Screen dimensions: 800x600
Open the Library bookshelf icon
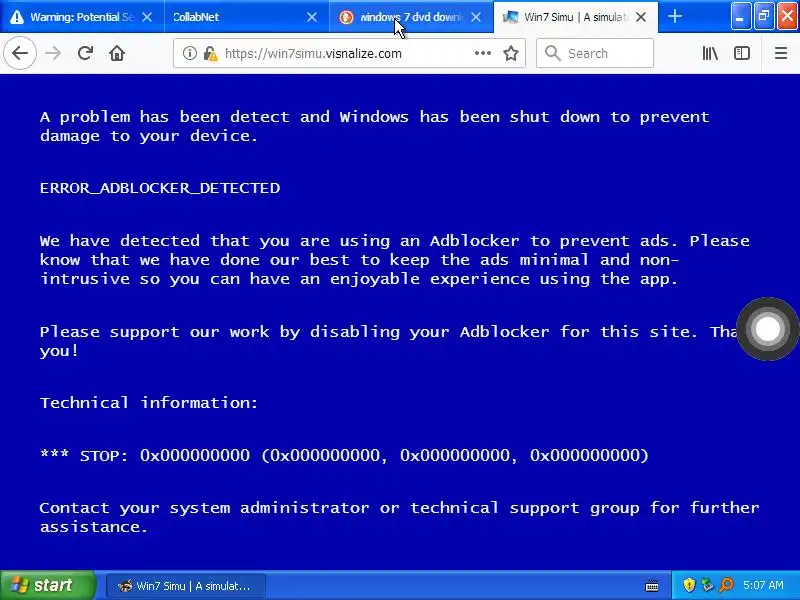pyautogui.click(x=710, y=53)
